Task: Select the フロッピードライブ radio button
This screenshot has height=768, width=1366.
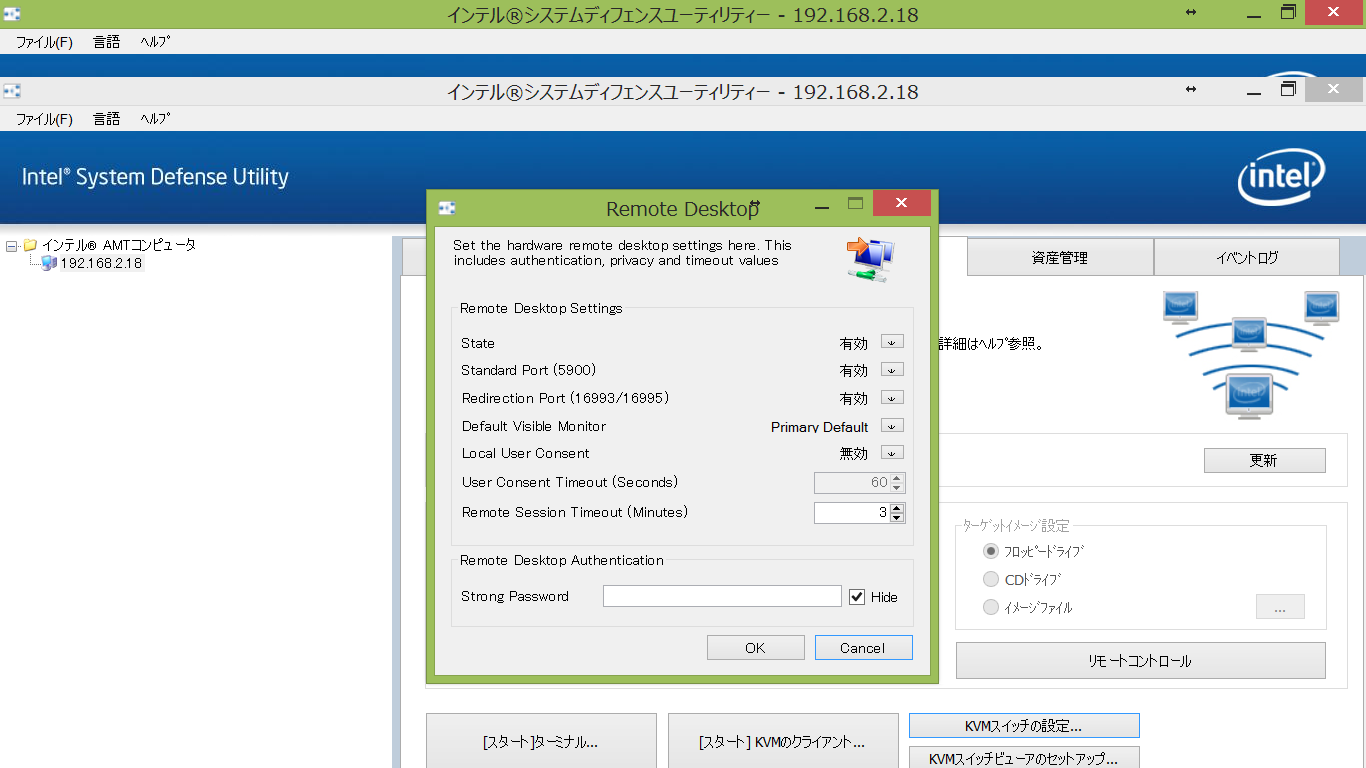Action: point(991,551)
